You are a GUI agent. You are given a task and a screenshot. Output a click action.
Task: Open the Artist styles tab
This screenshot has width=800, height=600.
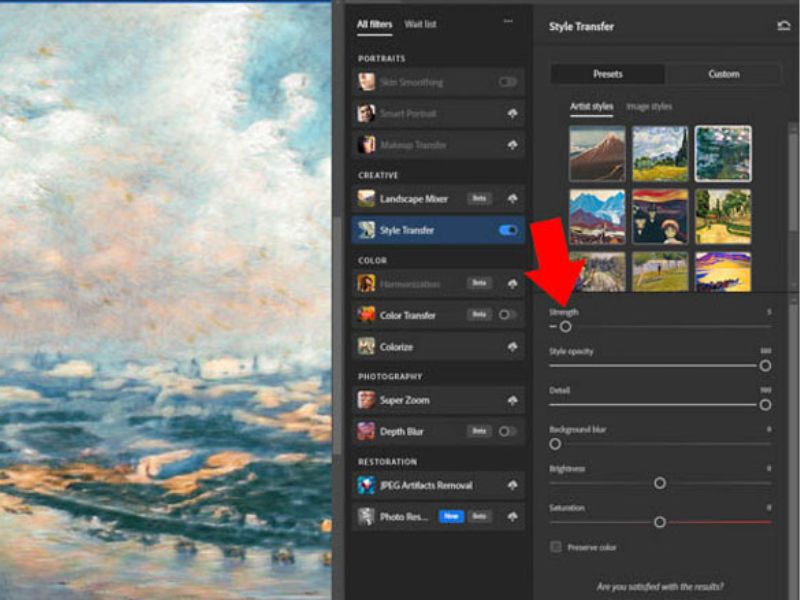tap(591, 107)
